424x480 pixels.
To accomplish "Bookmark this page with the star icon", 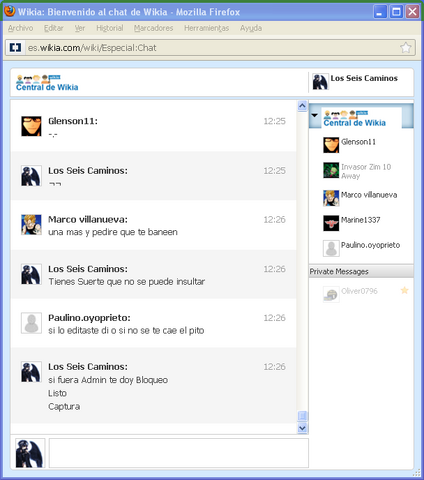I will (406, 48).
